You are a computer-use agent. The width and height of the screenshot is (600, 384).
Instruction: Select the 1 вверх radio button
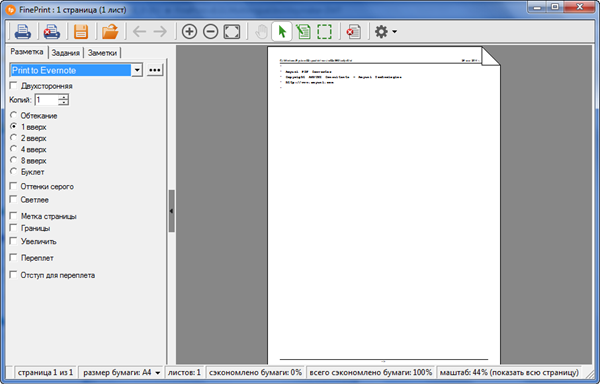pyautogui.click(x=13, y=126)
